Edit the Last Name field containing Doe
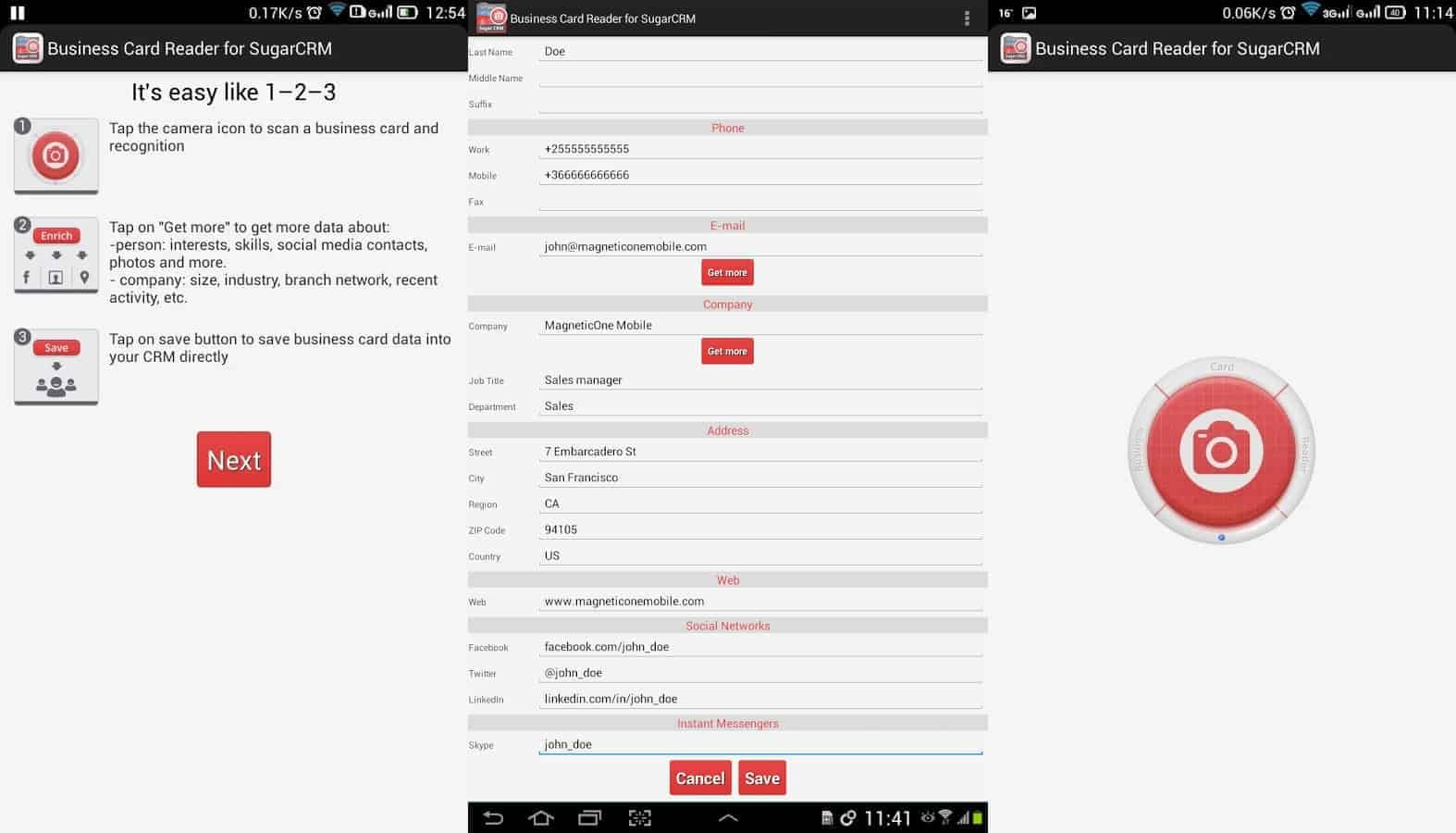1456x833 pixels. click(760, 52)
